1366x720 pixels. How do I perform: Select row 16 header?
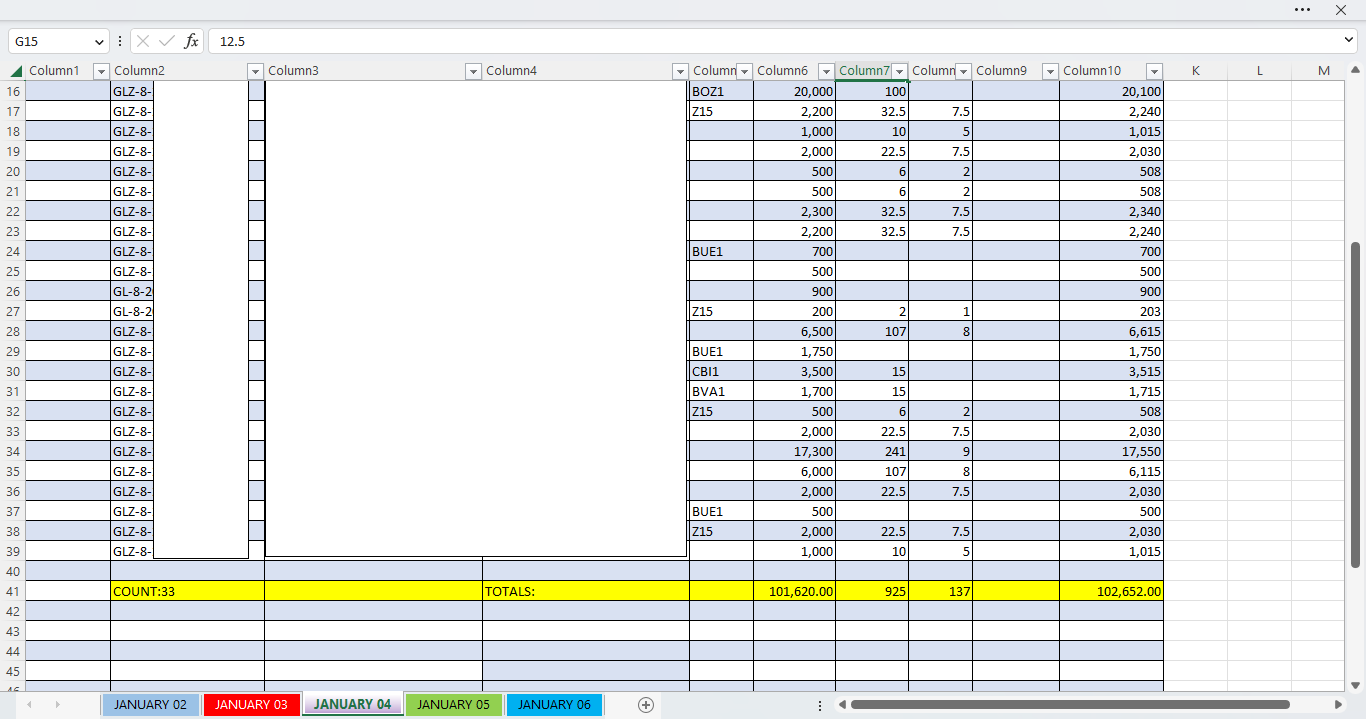point(13,91)
